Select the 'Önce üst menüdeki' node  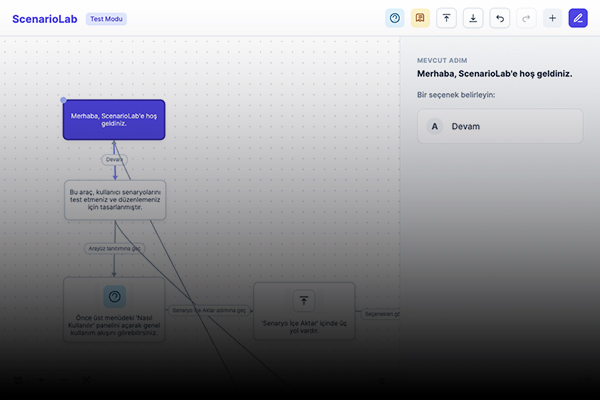pos(114,310)
